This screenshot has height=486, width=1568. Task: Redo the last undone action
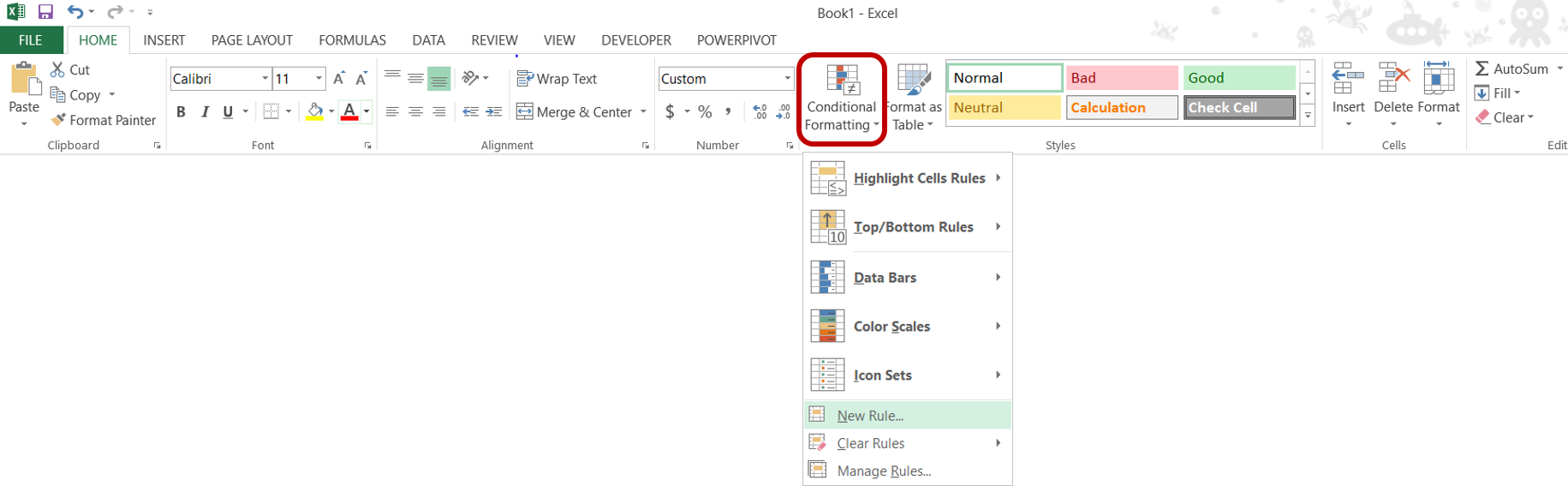coord(115,12)
